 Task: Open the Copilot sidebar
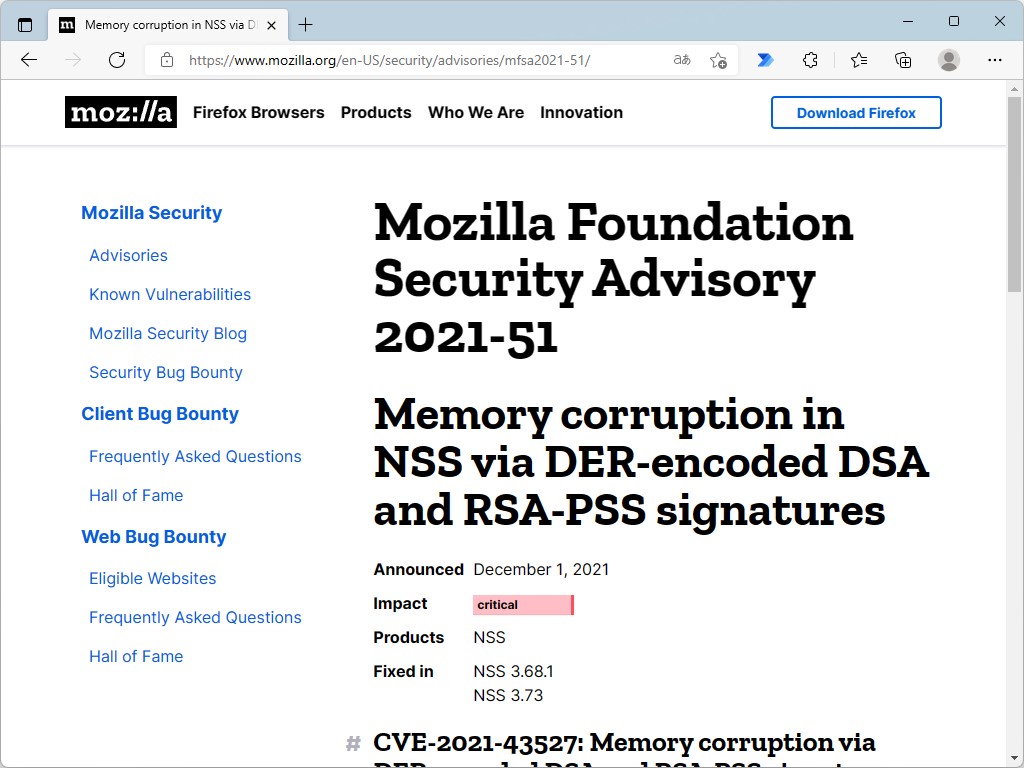tap(765, 60)
